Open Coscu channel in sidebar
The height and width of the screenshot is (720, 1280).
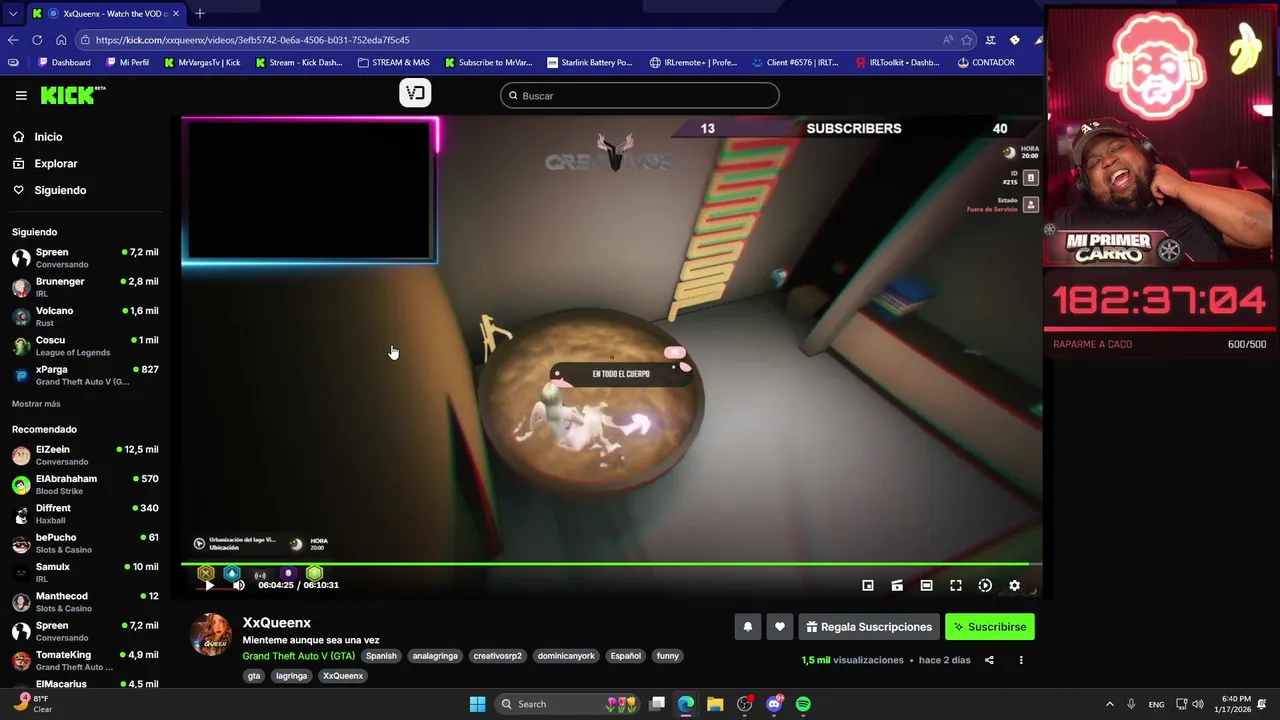85,346
